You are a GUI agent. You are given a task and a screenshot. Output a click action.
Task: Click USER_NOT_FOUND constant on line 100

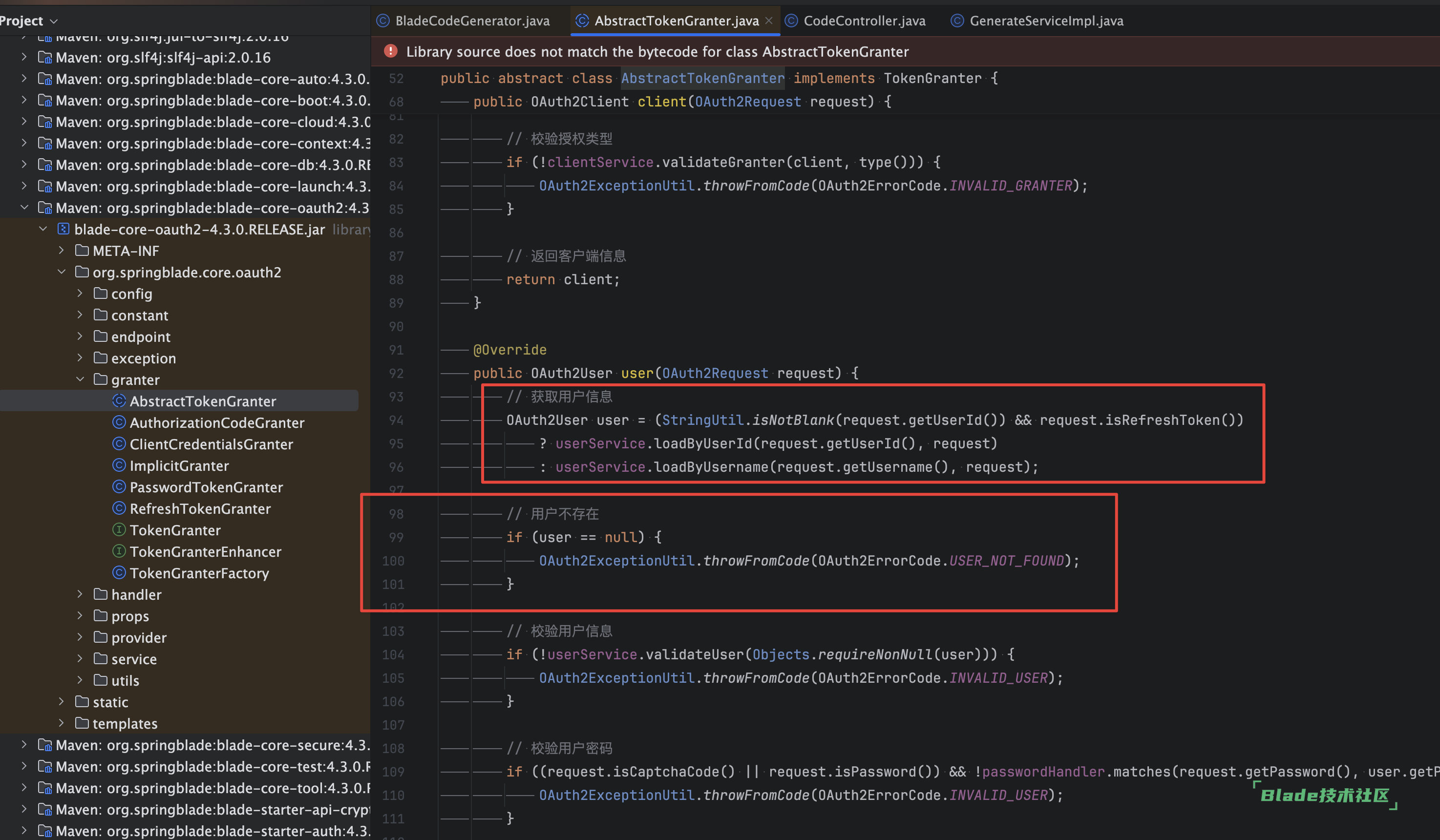click(1006, 561)
